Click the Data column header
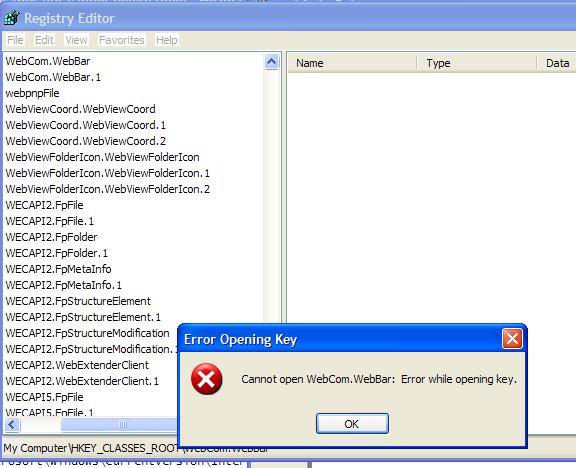Image resolution: width=576 pixels, height=468 pixels. tap(557, 63)
